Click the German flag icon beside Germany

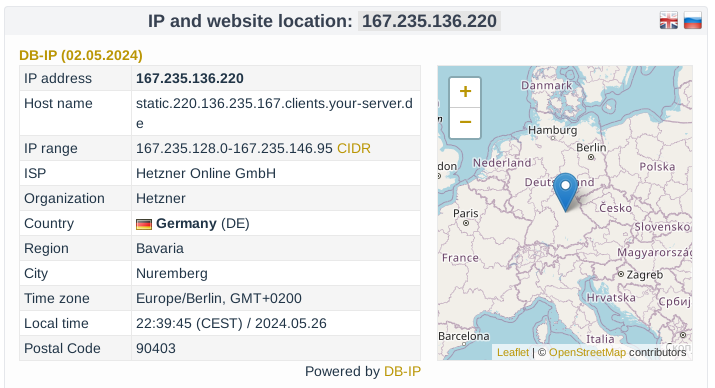144,224
